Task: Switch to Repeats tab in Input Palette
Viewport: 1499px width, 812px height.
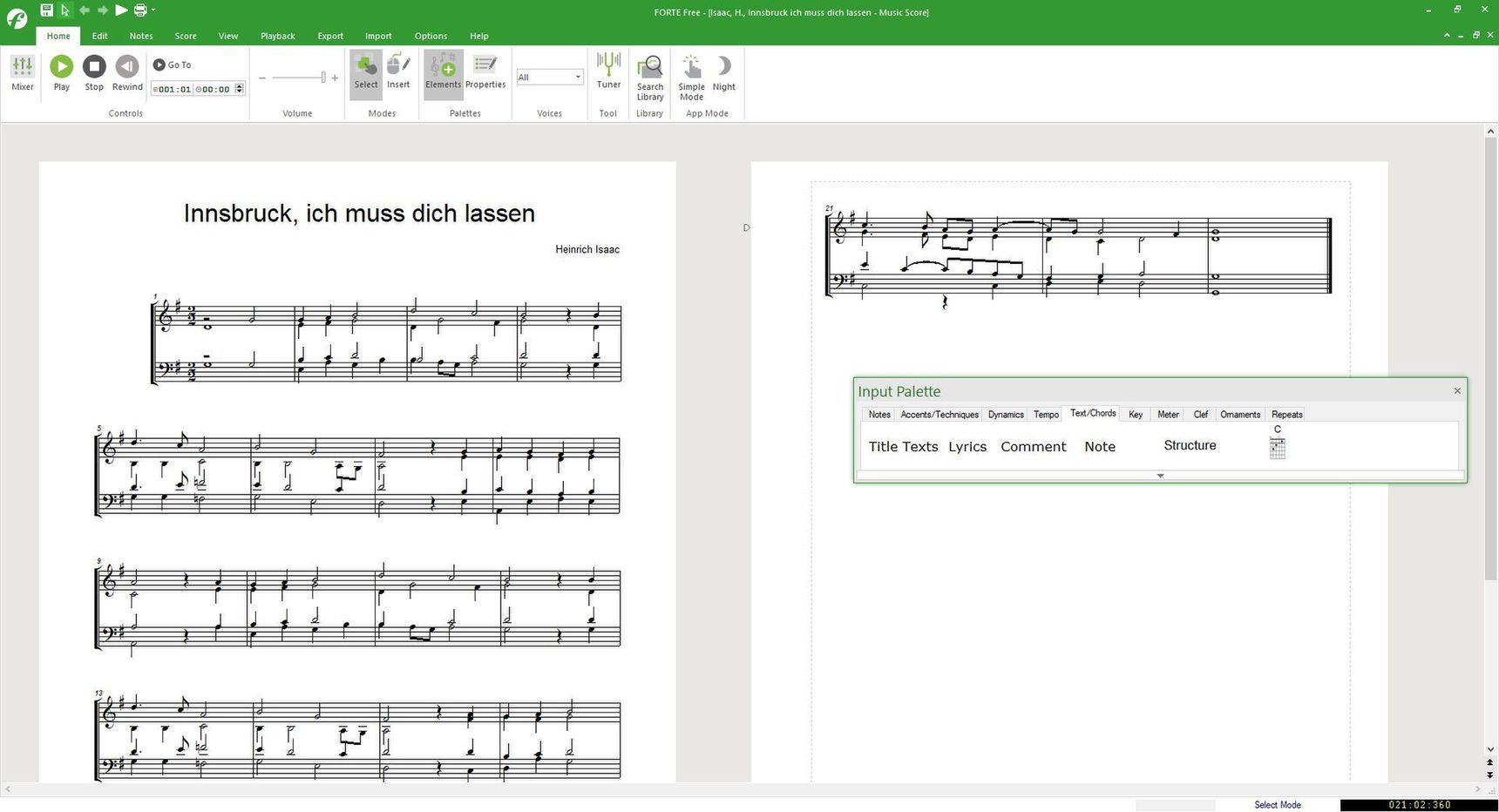Action: coord(1286,415)
